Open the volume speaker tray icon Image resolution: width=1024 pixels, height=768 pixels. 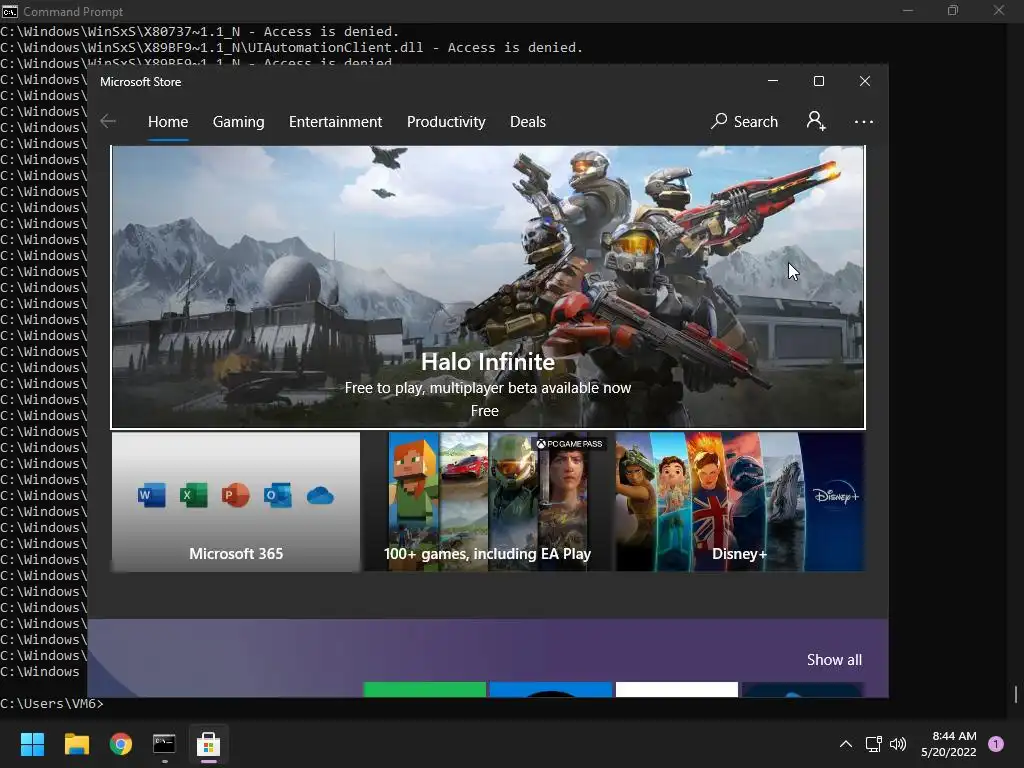click(898, 744)
